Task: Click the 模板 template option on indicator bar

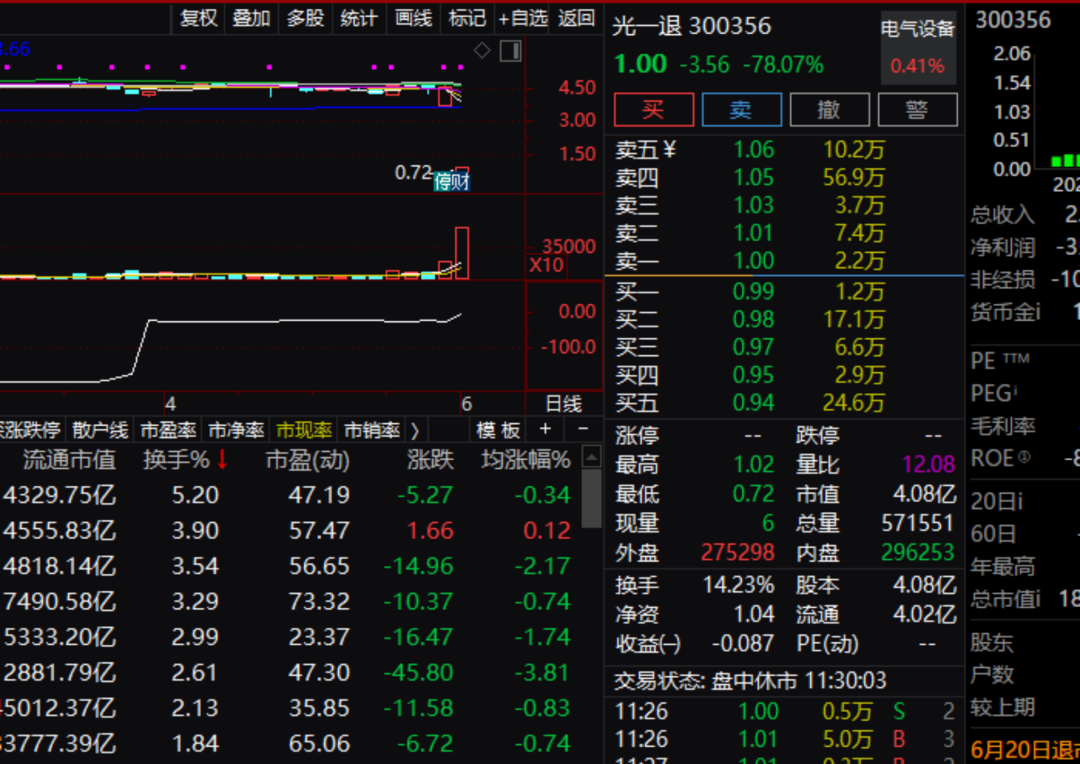Action: coord(497,430)
